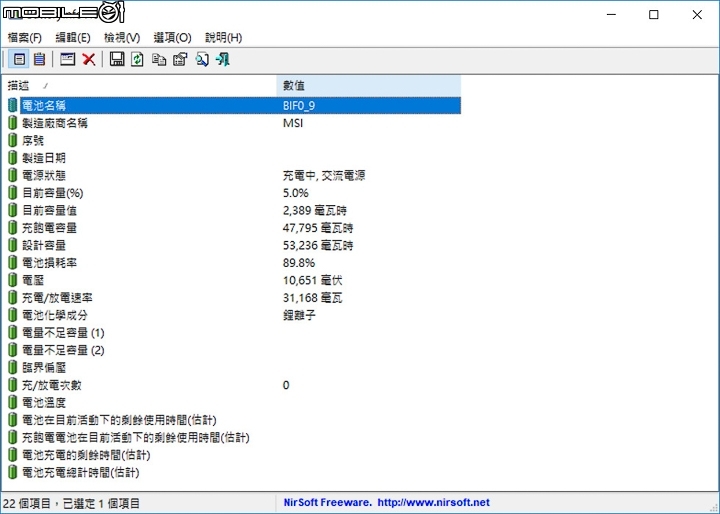Select the 充/放電次數 row label
Image resolution: width=720 pixels, height=514 pixels.
[x=52, y=385]
